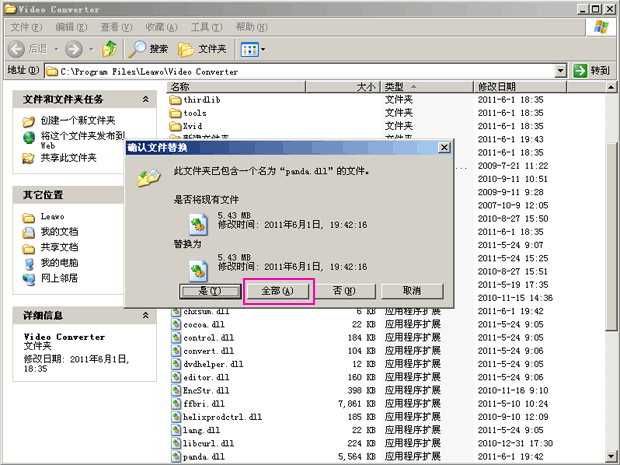Select the thirdlib folder icon

(x=175, y=100)
